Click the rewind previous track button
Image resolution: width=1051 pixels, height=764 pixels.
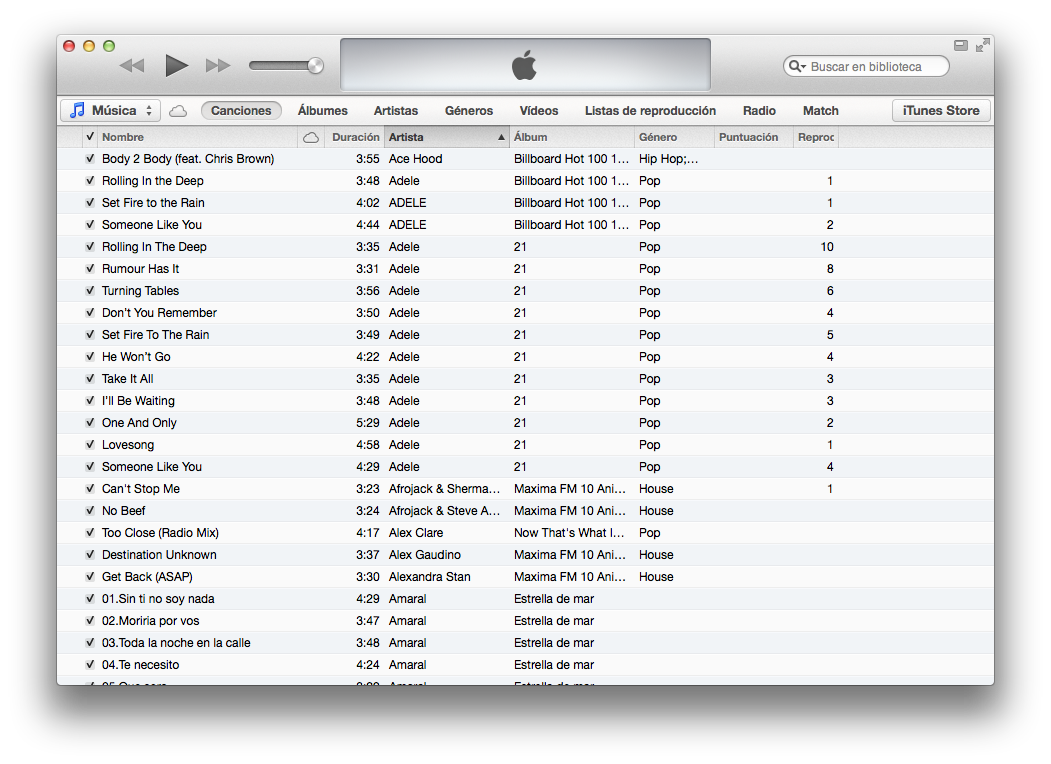132,66
